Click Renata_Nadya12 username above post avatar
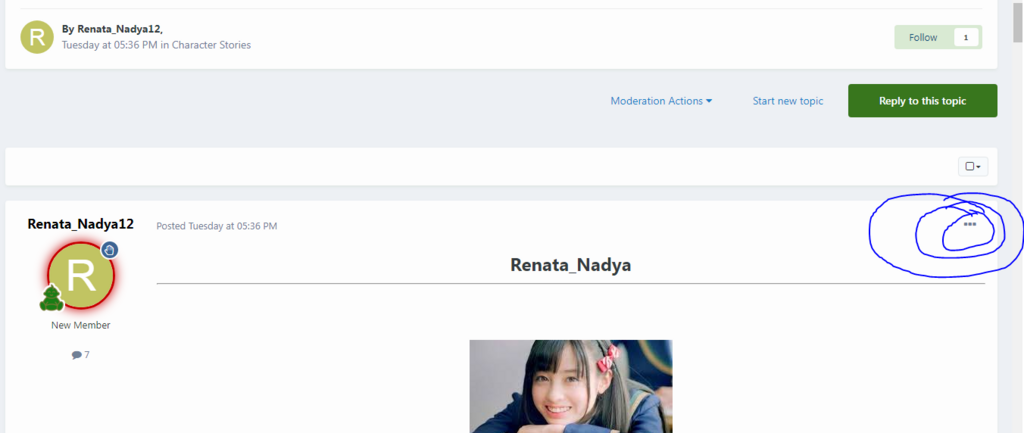Screen dimensions: 1024x433 tap(80, 224)
